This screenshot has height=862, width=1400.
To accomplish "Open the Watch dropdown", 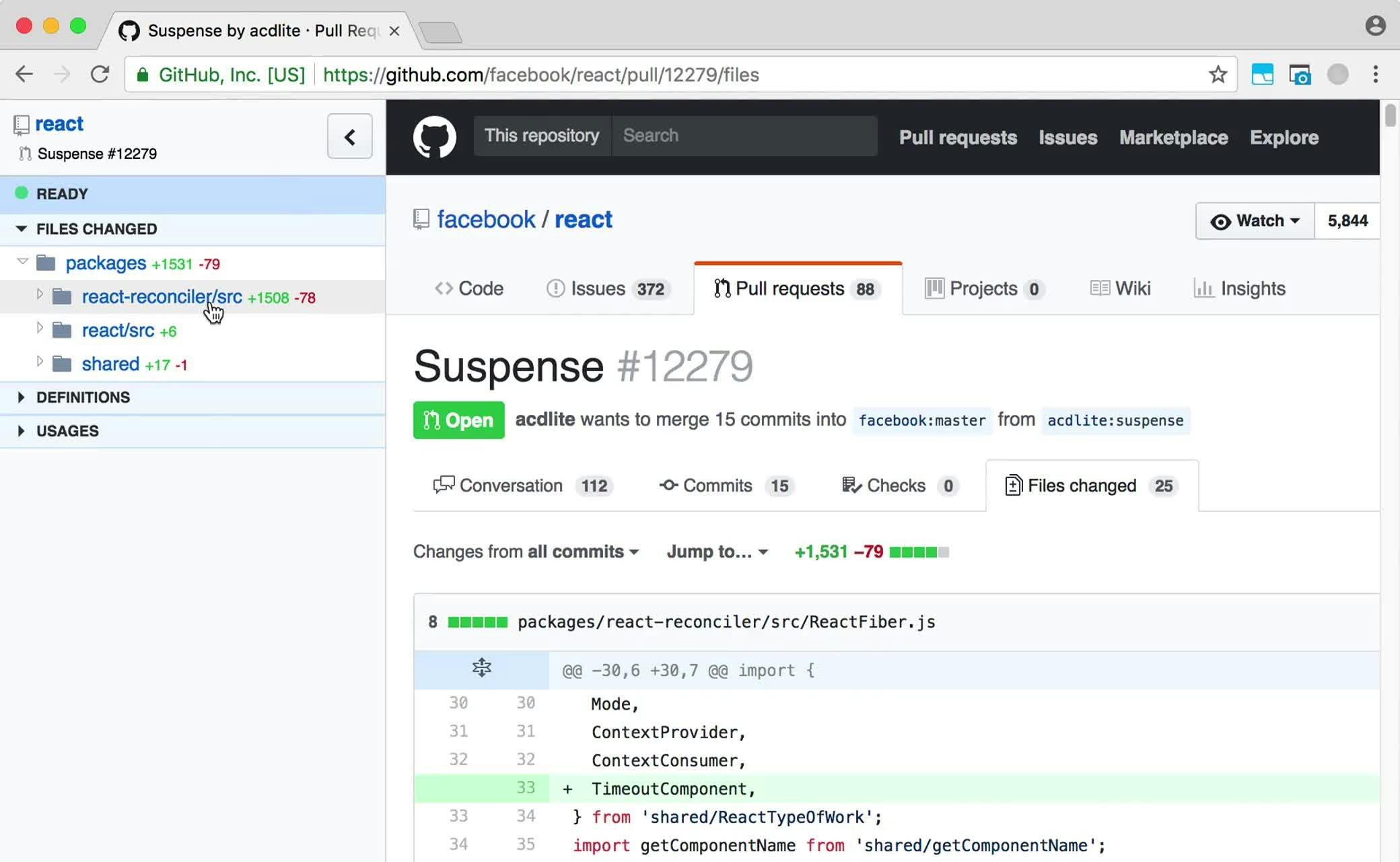I will [x=1255, y=221].
